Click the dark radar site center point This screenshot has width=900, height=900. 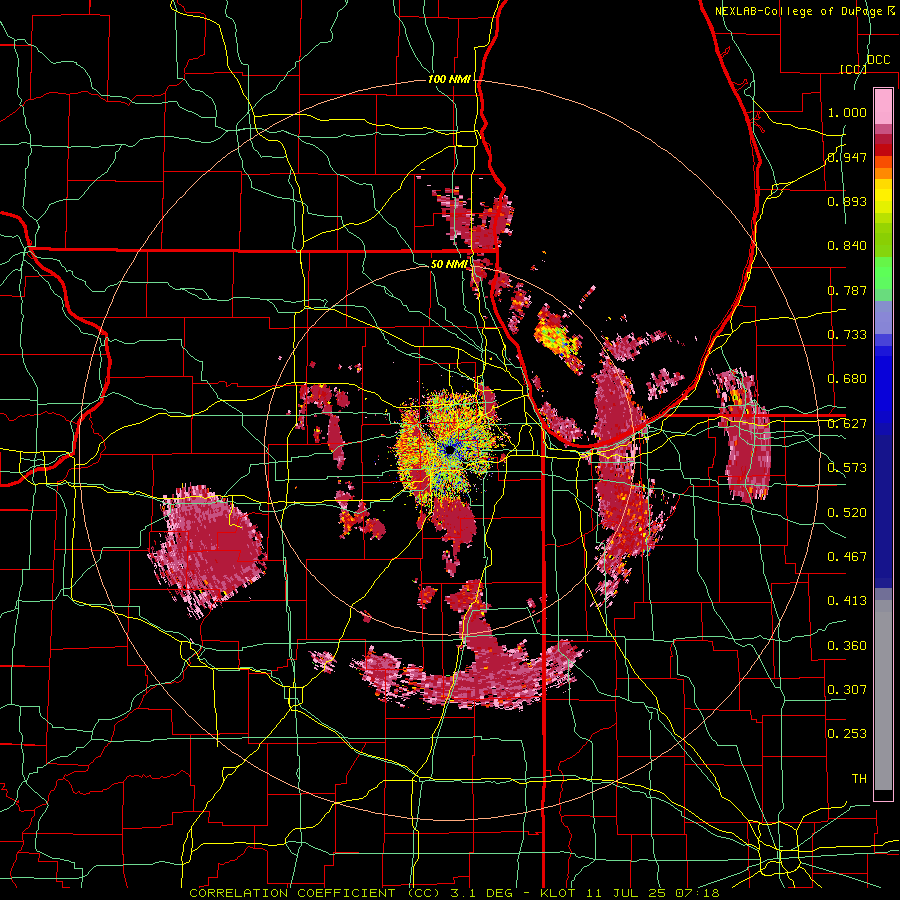click(451, 451)
